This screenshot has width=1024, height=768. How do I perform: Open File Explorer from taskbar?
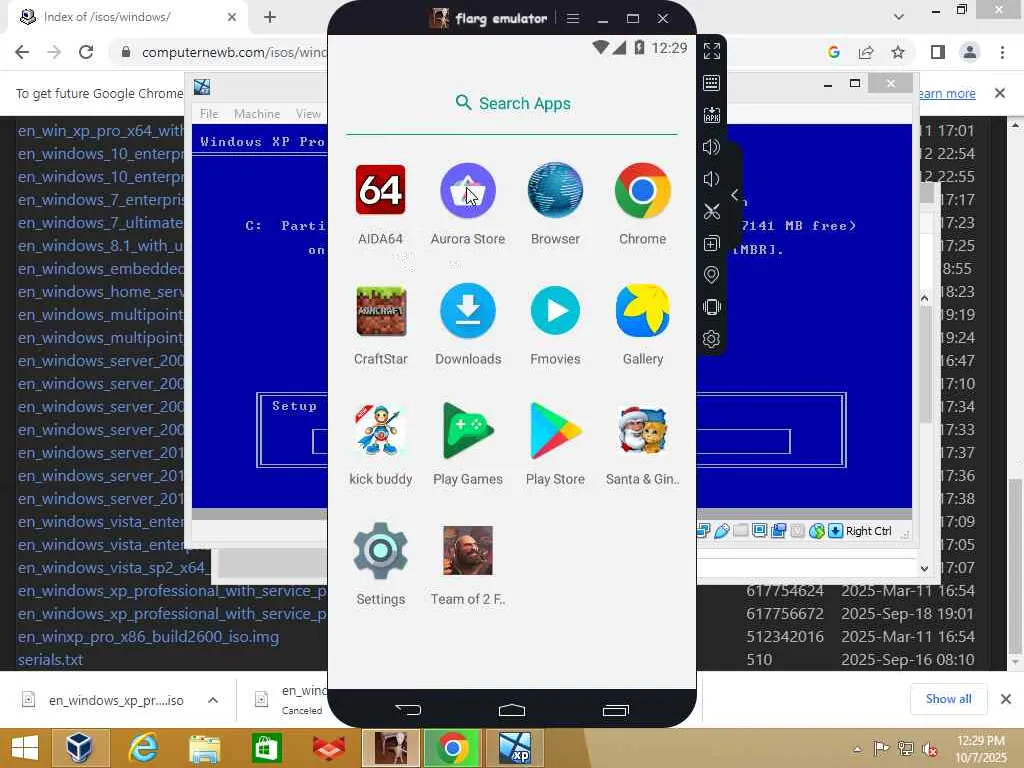click(204, 748)
